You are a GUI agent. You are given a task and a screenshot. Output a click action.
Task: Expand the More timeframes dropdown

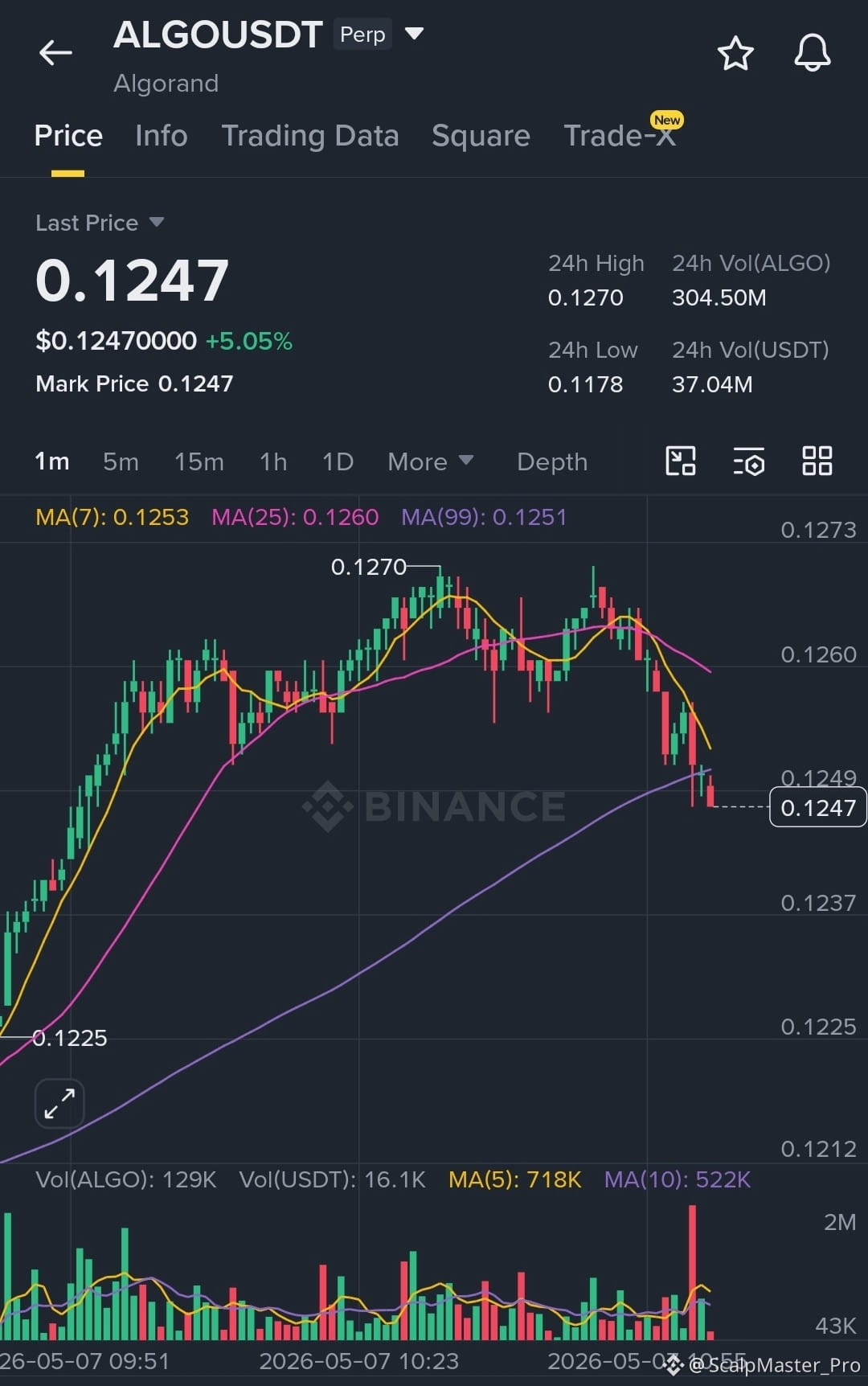tap(430, 461)
